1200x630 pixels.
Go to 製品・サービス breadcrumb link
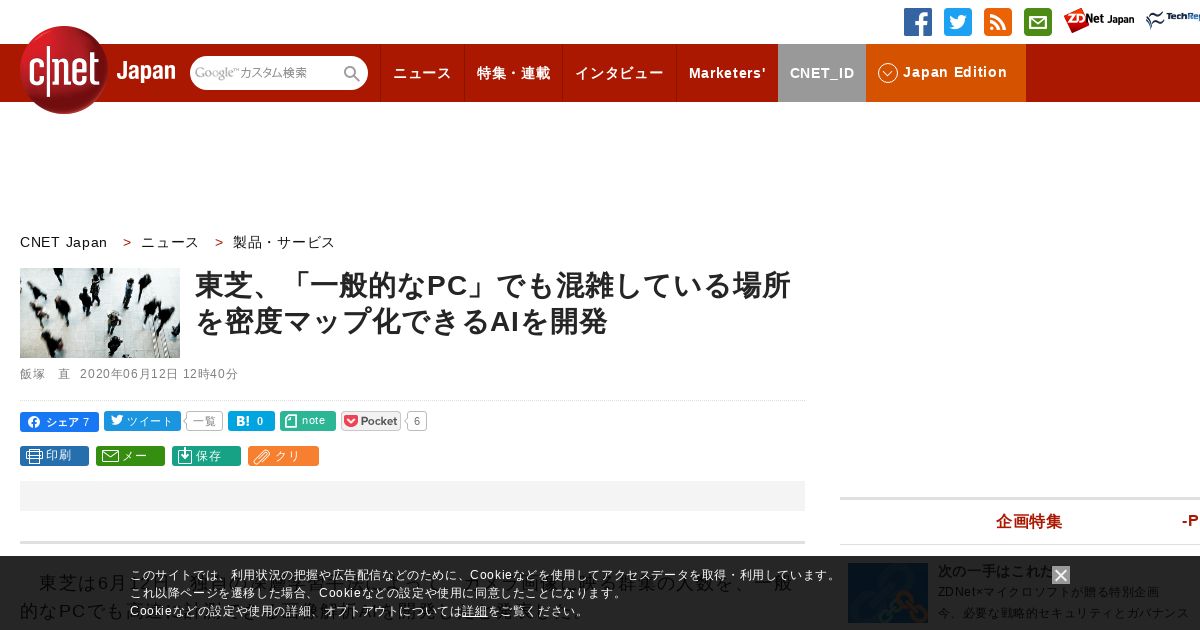point(284,242)
